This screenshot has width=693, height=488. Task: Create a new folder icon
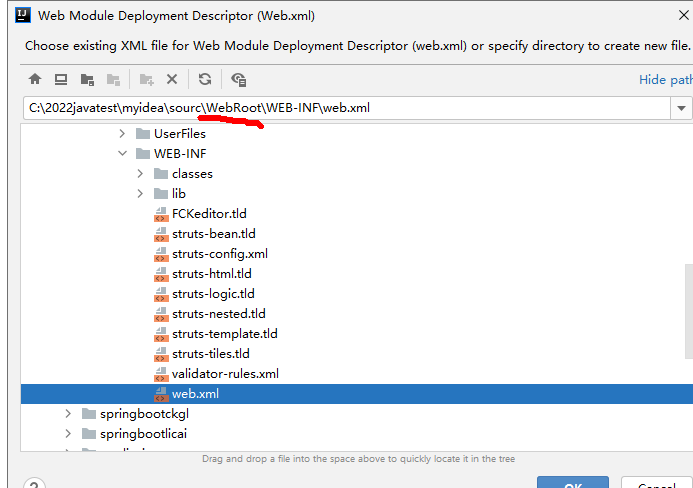[146, 80]
